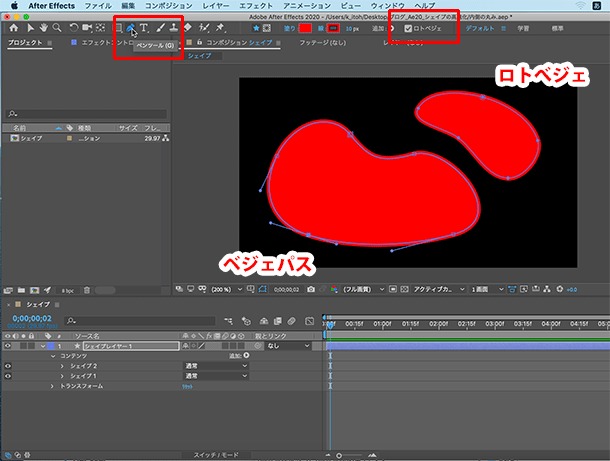This screenshot has height=461, width=610.
Task: Delete the selected project item with the trash icon
Action: point(87,290)
